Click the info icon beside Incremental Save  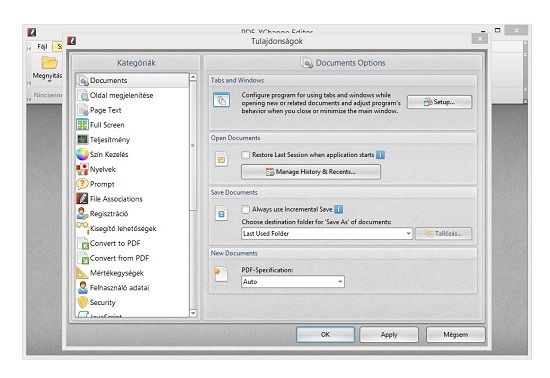(x=338, y=209)
